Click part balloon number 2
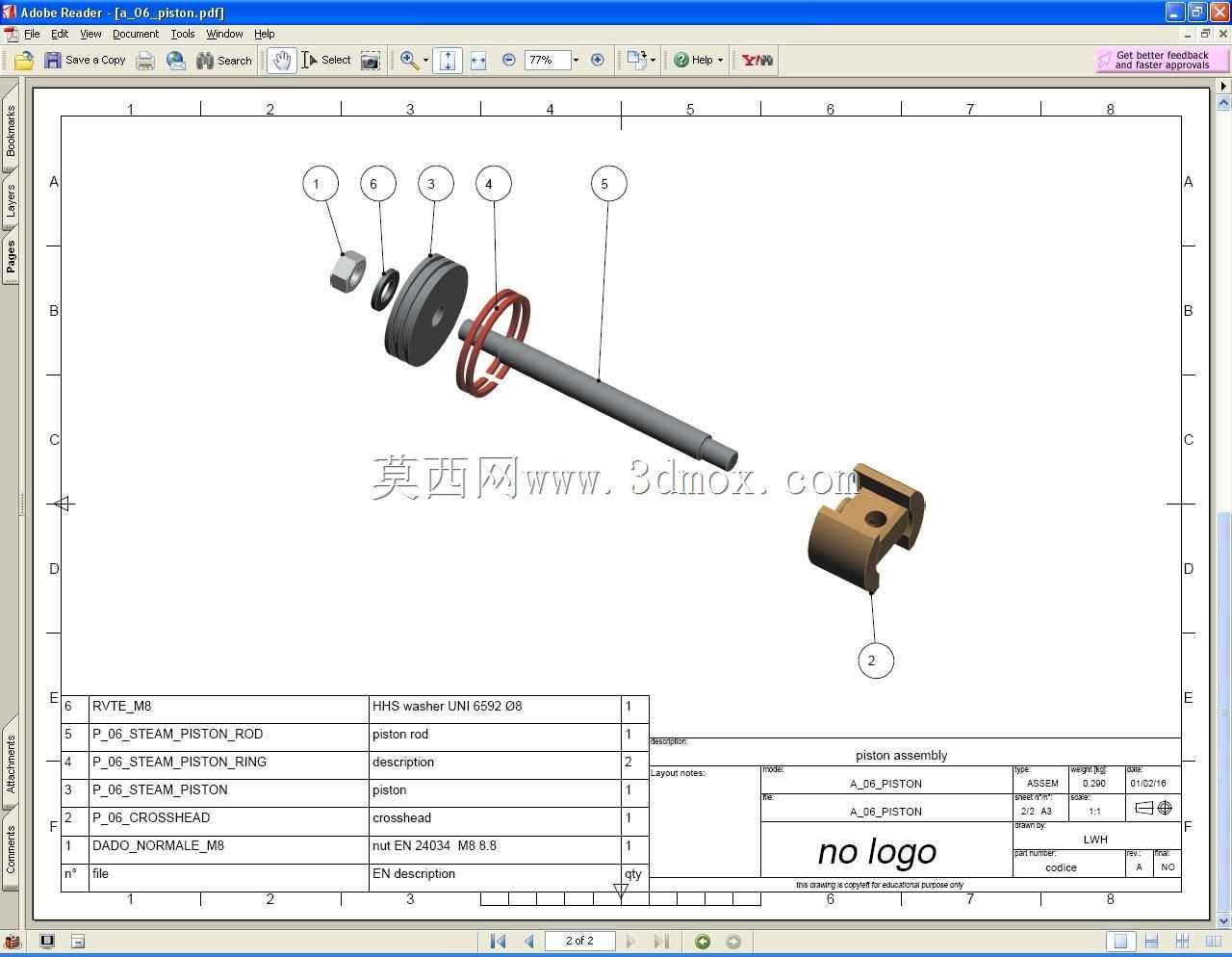 (x=875, y=660)
